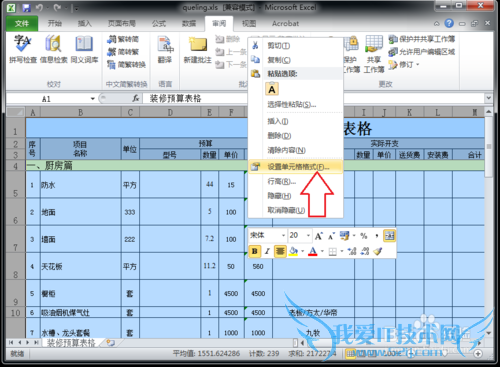Switch to the 视图 (View) tab
Image resolution: width=500 pixels, height=367 pixels.
[249, 23]
